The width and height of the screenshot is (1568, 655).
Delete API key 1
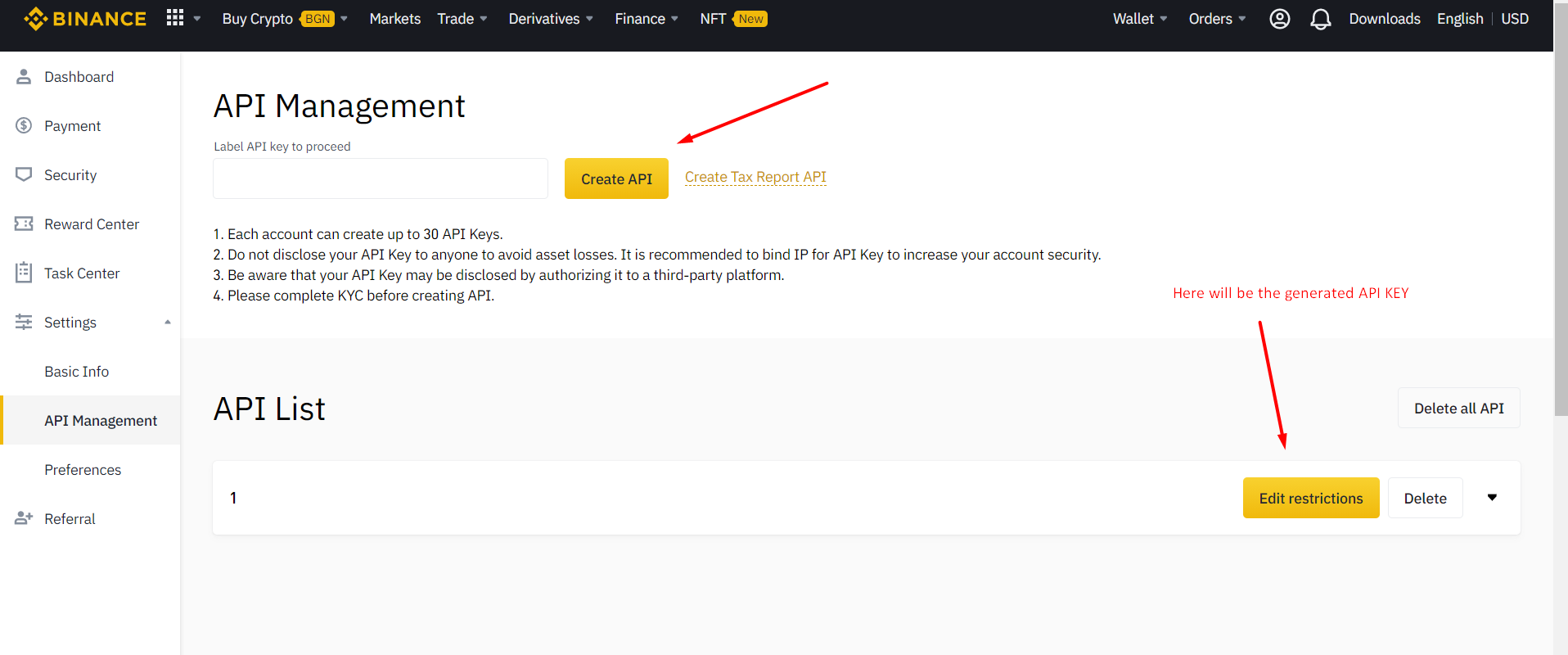pos(1425,498)
